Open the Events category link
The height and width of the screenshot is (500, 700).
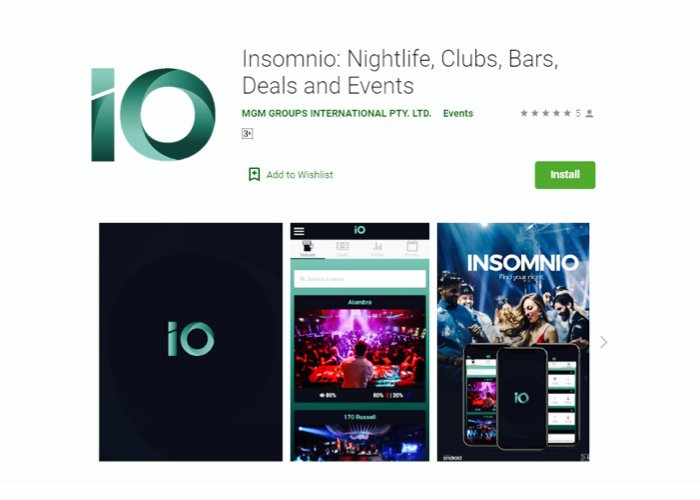click(x=458, y=113)
